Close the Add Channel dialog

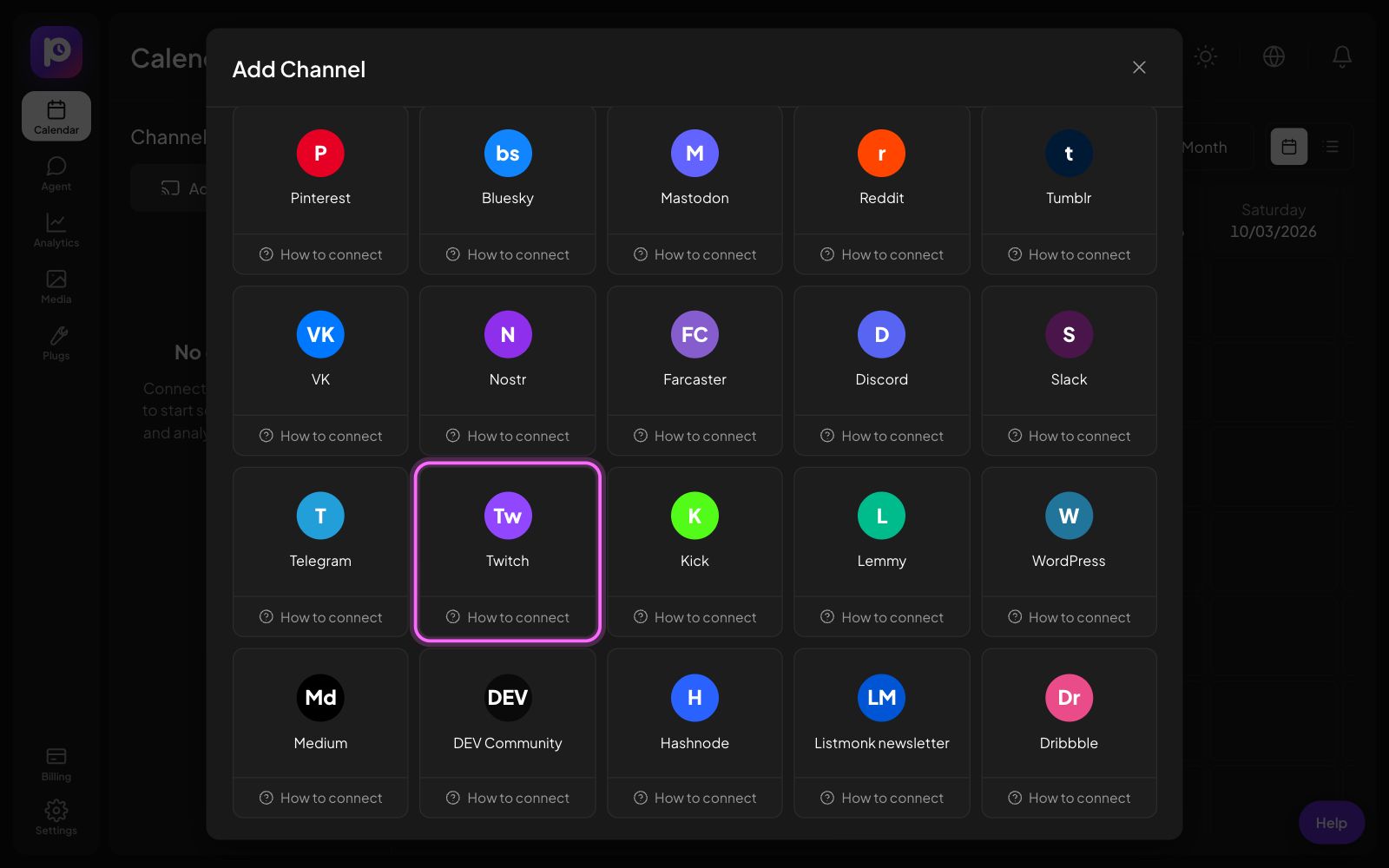[x=1139, y=68]
